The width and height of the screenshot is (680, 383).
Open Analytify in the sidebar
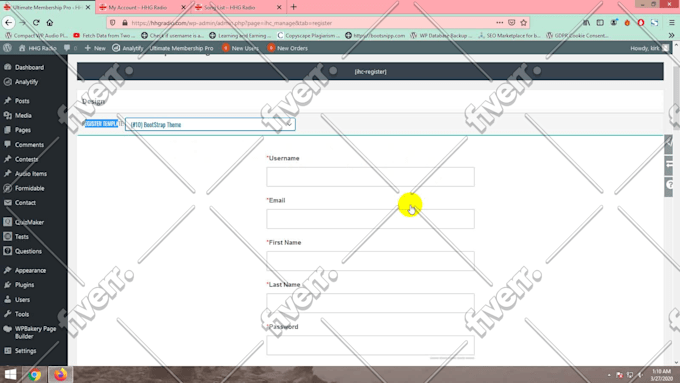(26, 82)
